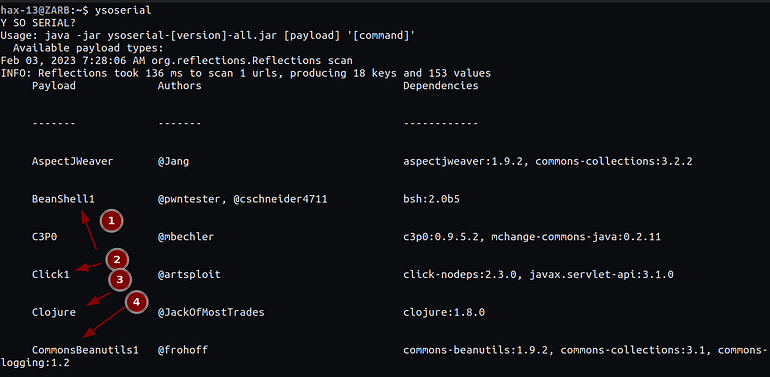
Task: Click the AspectJWeaver payload name
Action: coord(73,162)
